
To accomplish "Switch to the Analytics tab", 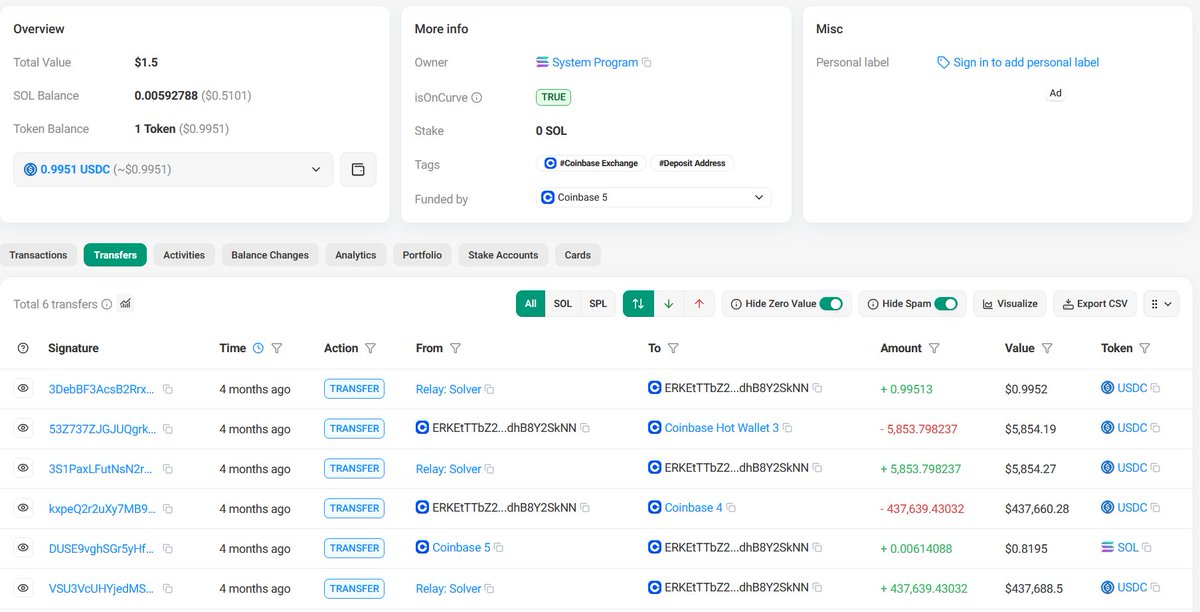I will pos(356,255).
